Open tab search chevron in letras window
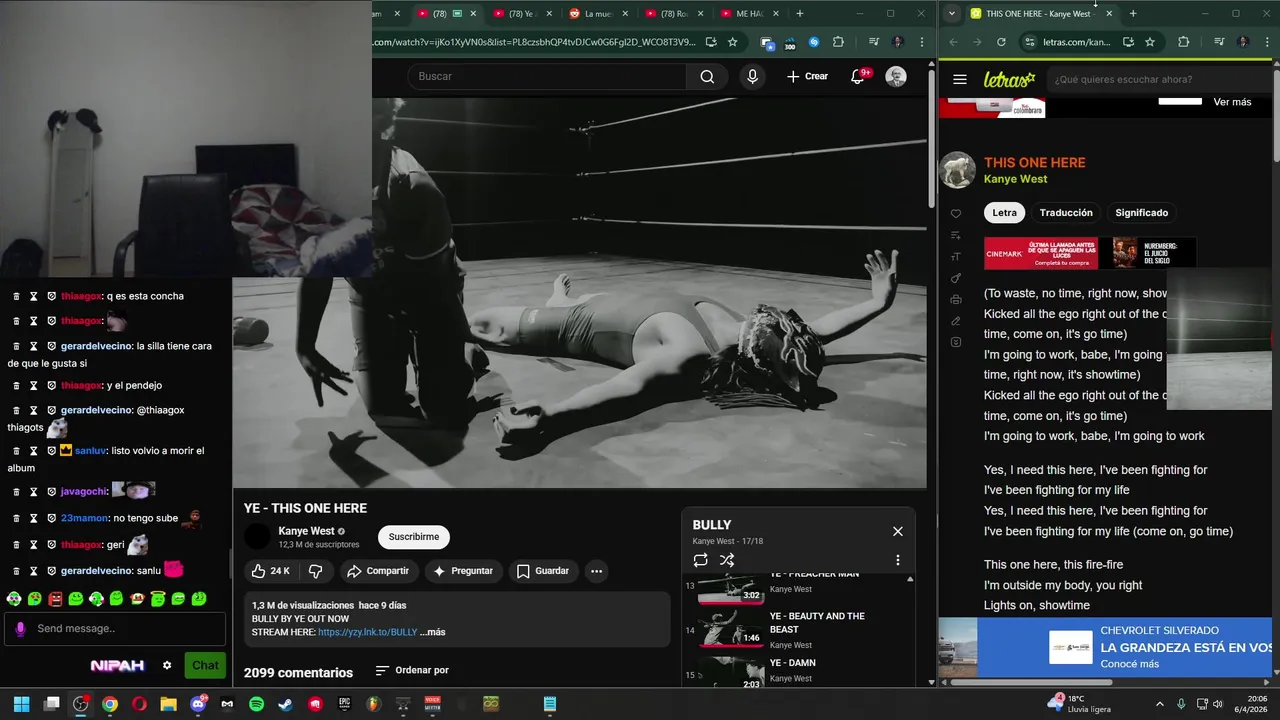Viewport: 1280px width, 720px height. coord(951,14)
